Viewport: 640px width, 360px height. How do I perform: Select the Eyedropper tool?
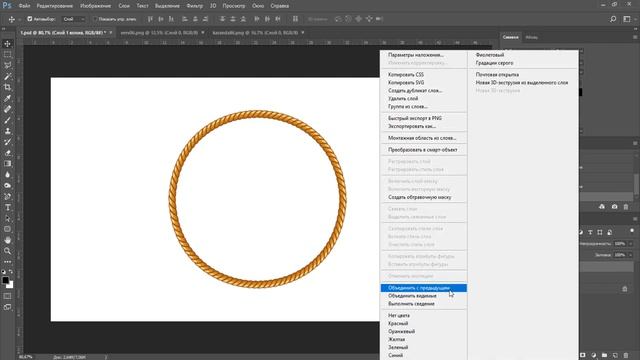click(7, 98)
